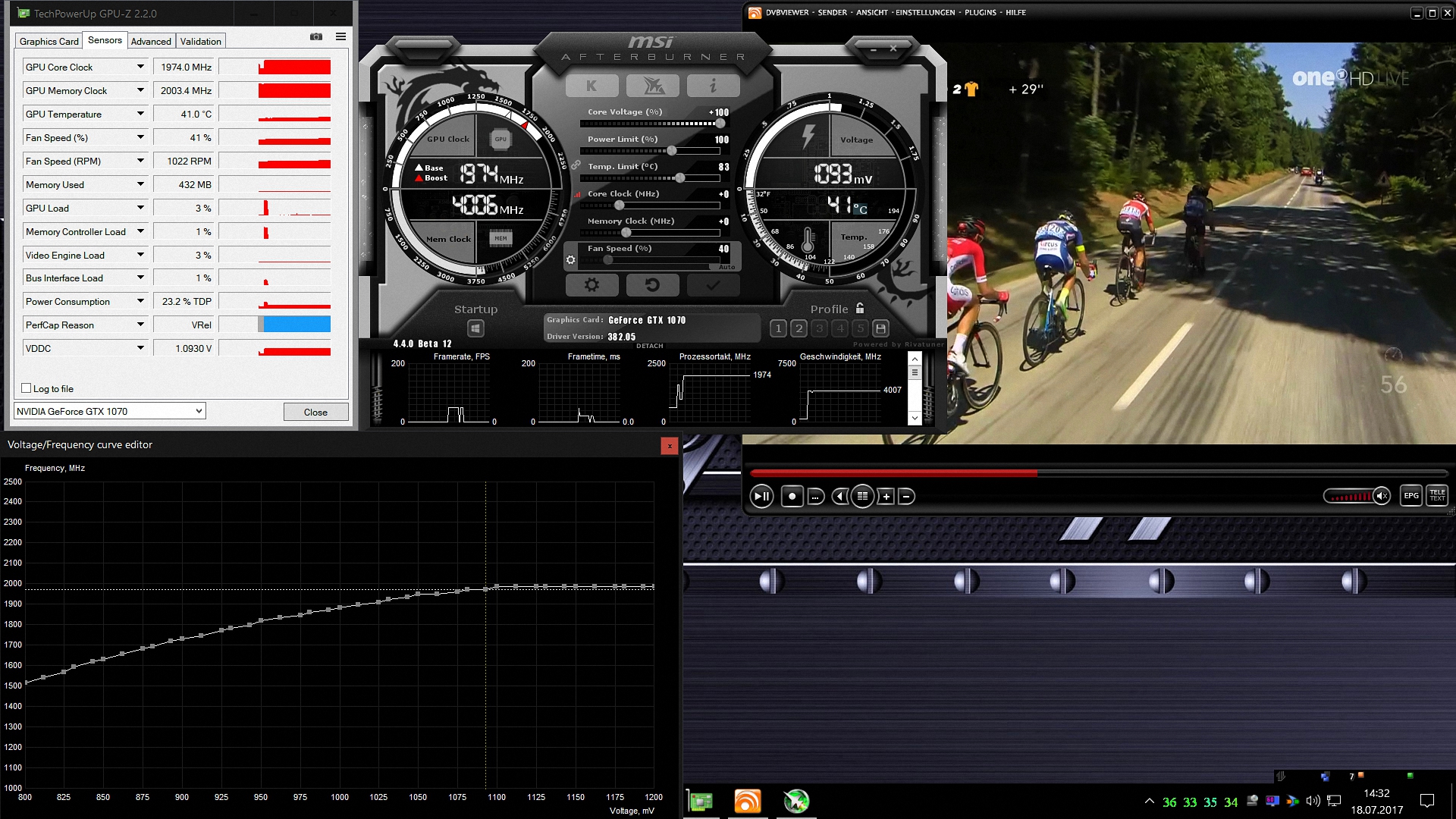Open the EINSTELLUNGEN menu in DVBViewer
The image size is (1456, 819).
[x=925, y=12]
